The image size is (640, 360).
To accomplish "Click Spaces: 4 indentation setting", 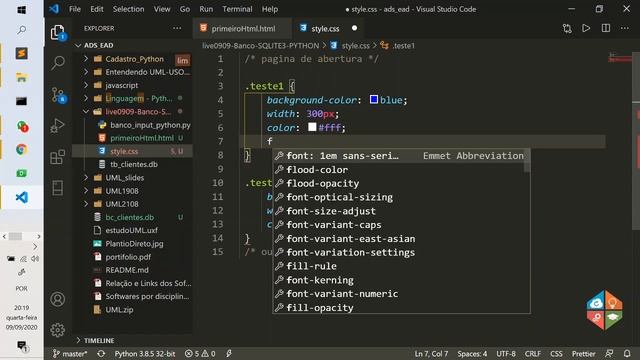I will coord(472,353).
